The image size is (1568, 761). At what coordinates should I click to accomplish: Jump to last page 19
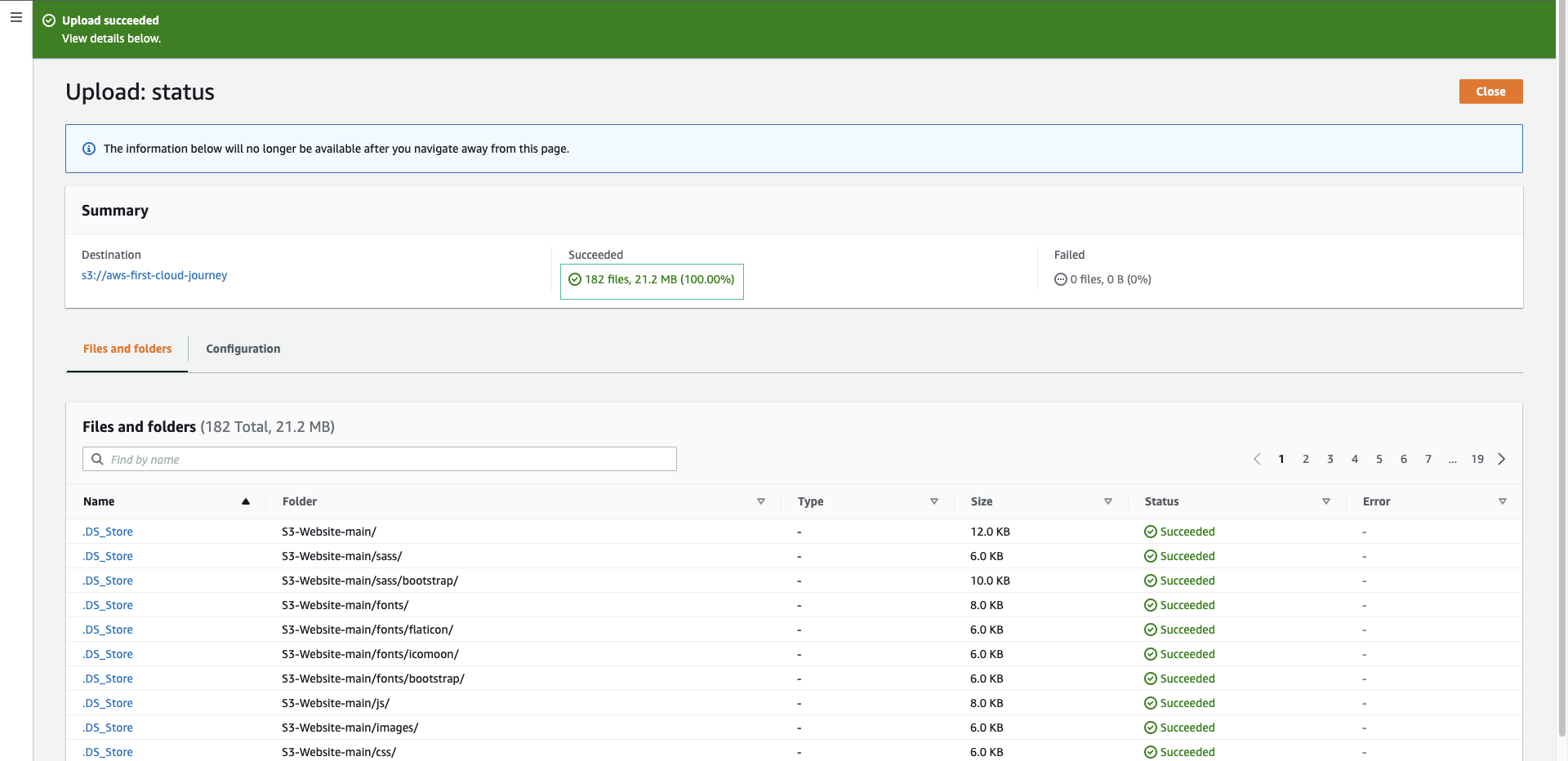(1477, 459)
